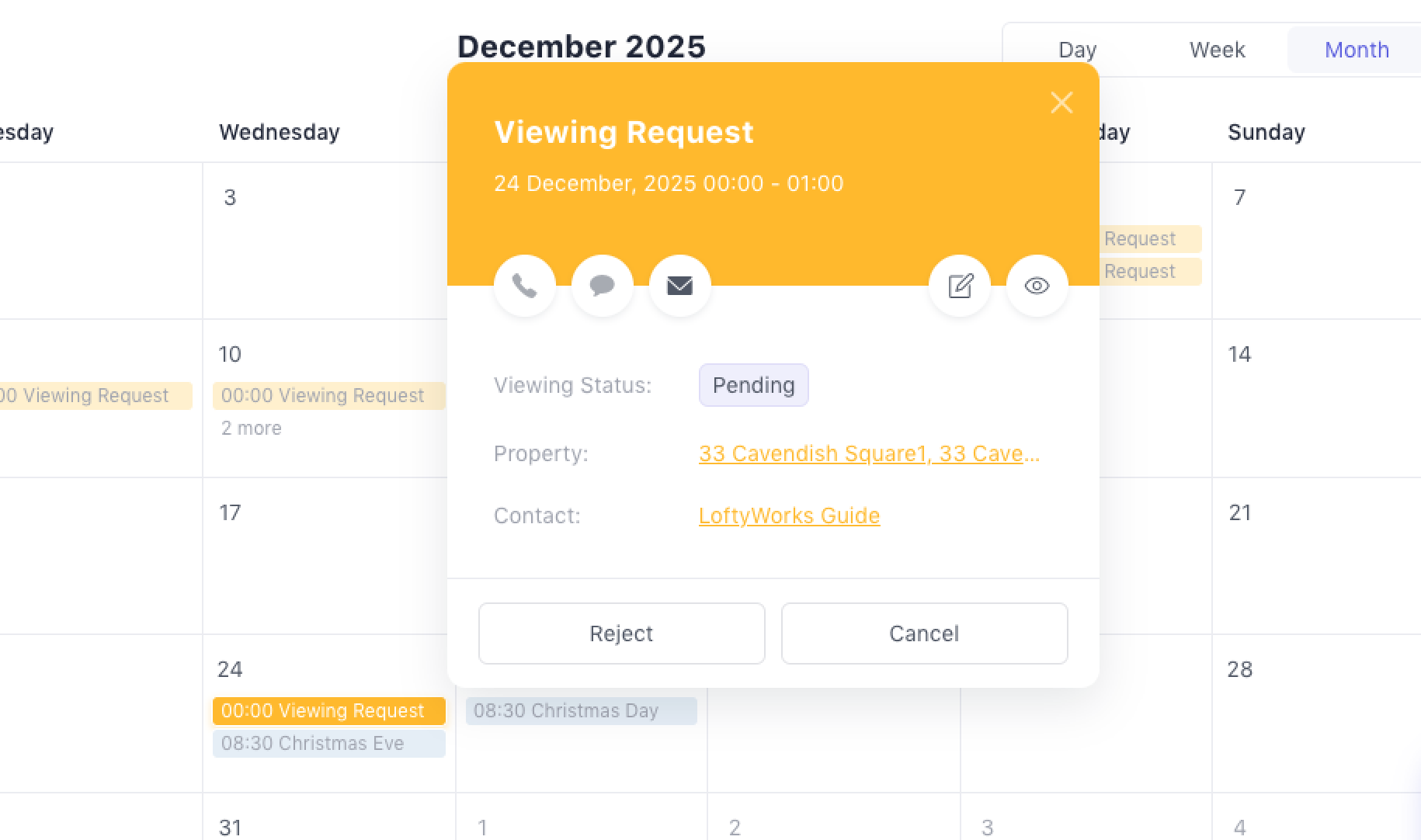1421x840 pixels.
Task: Click the email envelope icon
Action: click(x=680, y=286)
